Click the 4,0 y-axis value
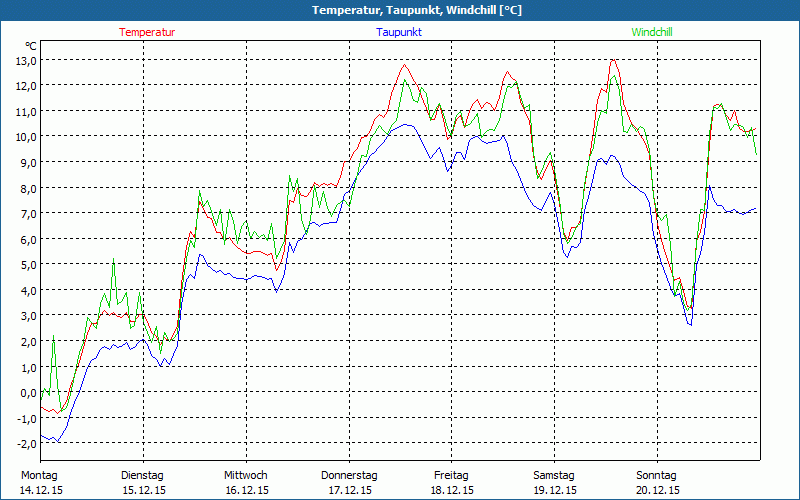The width and height of the screenshot is (800, 500). [28, 291]
